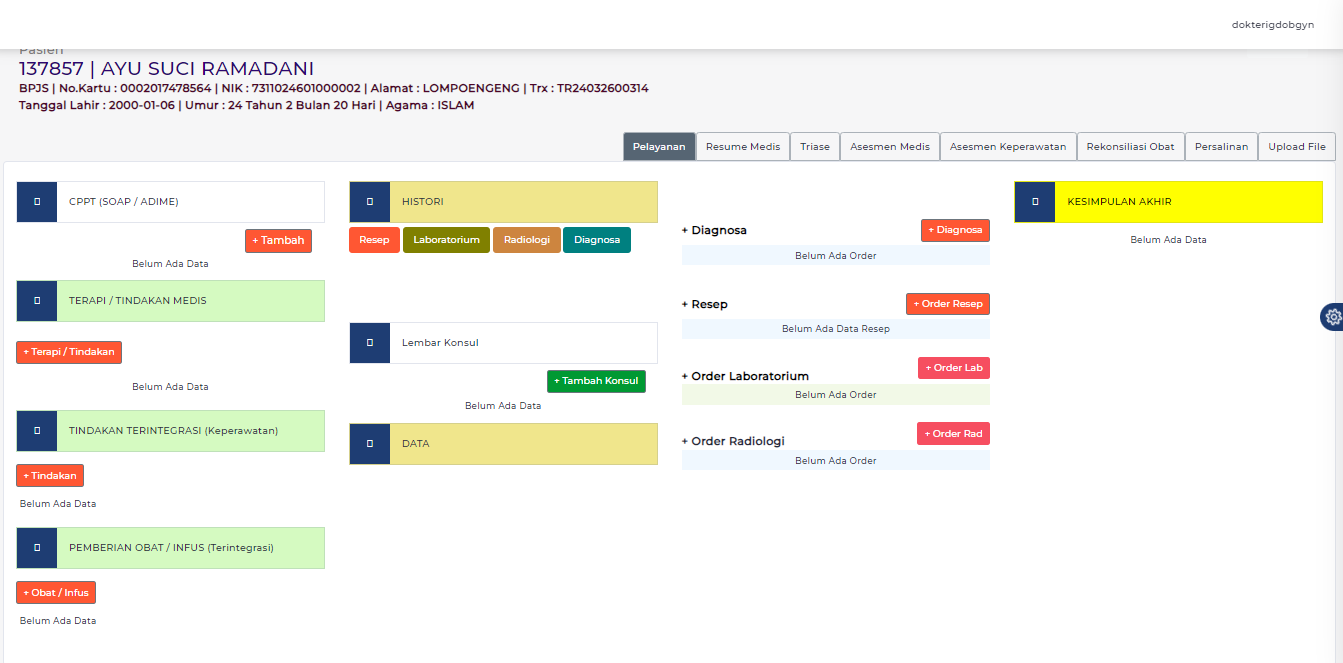Click the KESIMPULAN AKHIR panel icon

tap(1035, 201)
